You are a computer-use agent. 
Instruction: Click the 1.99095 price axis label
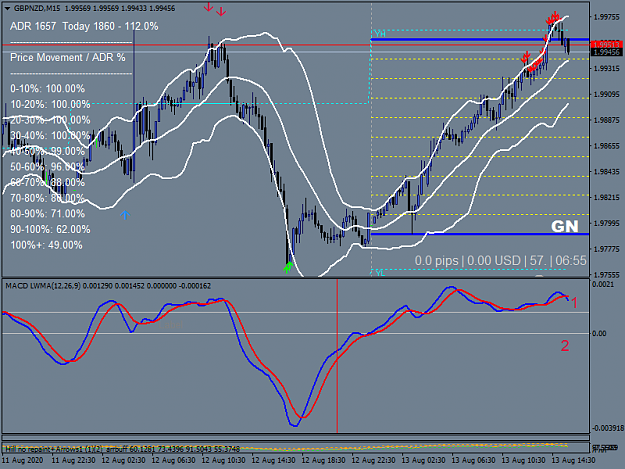pos(607,94)
